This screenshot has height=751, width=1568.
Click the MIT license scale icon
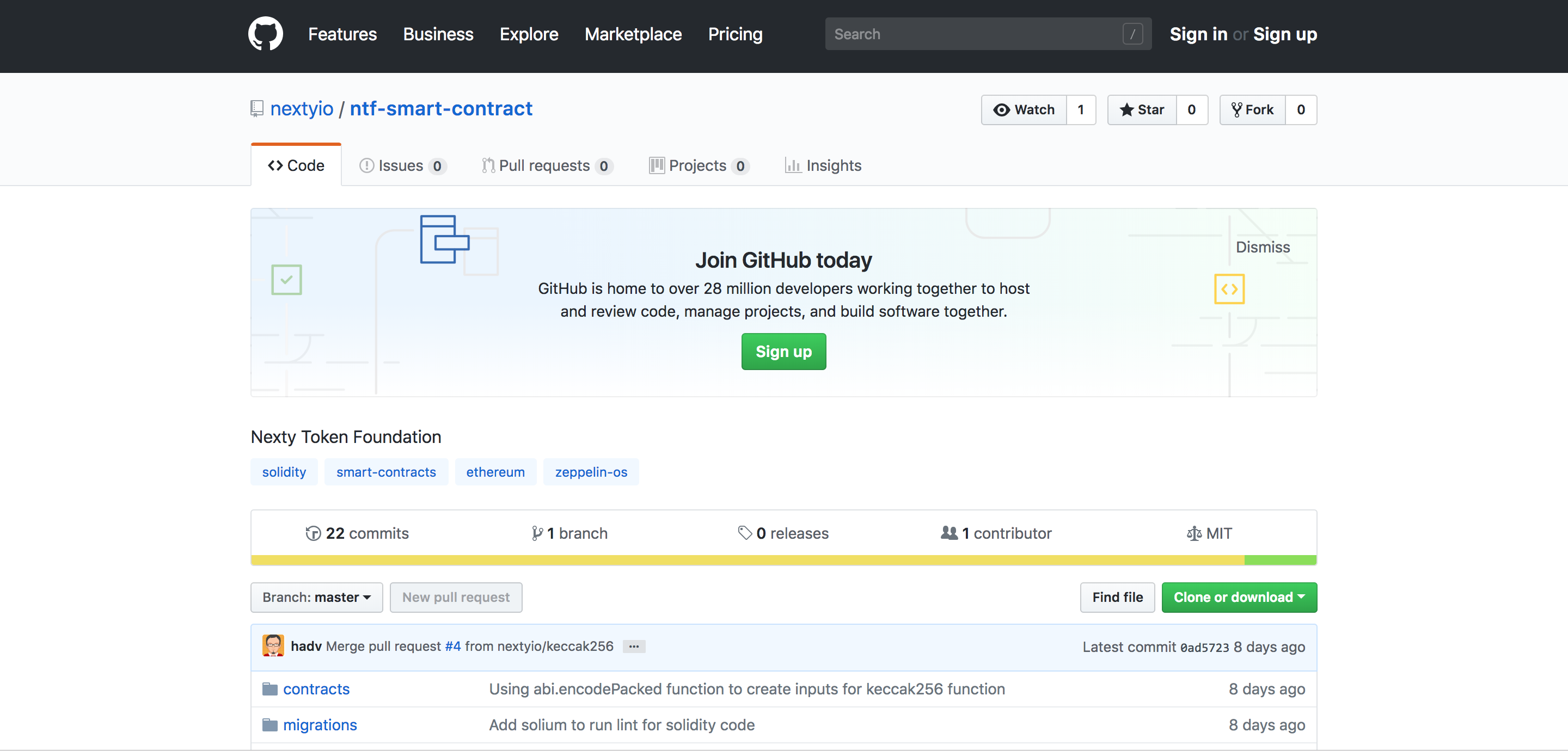pyautogui.click(x=1193, y=534)
